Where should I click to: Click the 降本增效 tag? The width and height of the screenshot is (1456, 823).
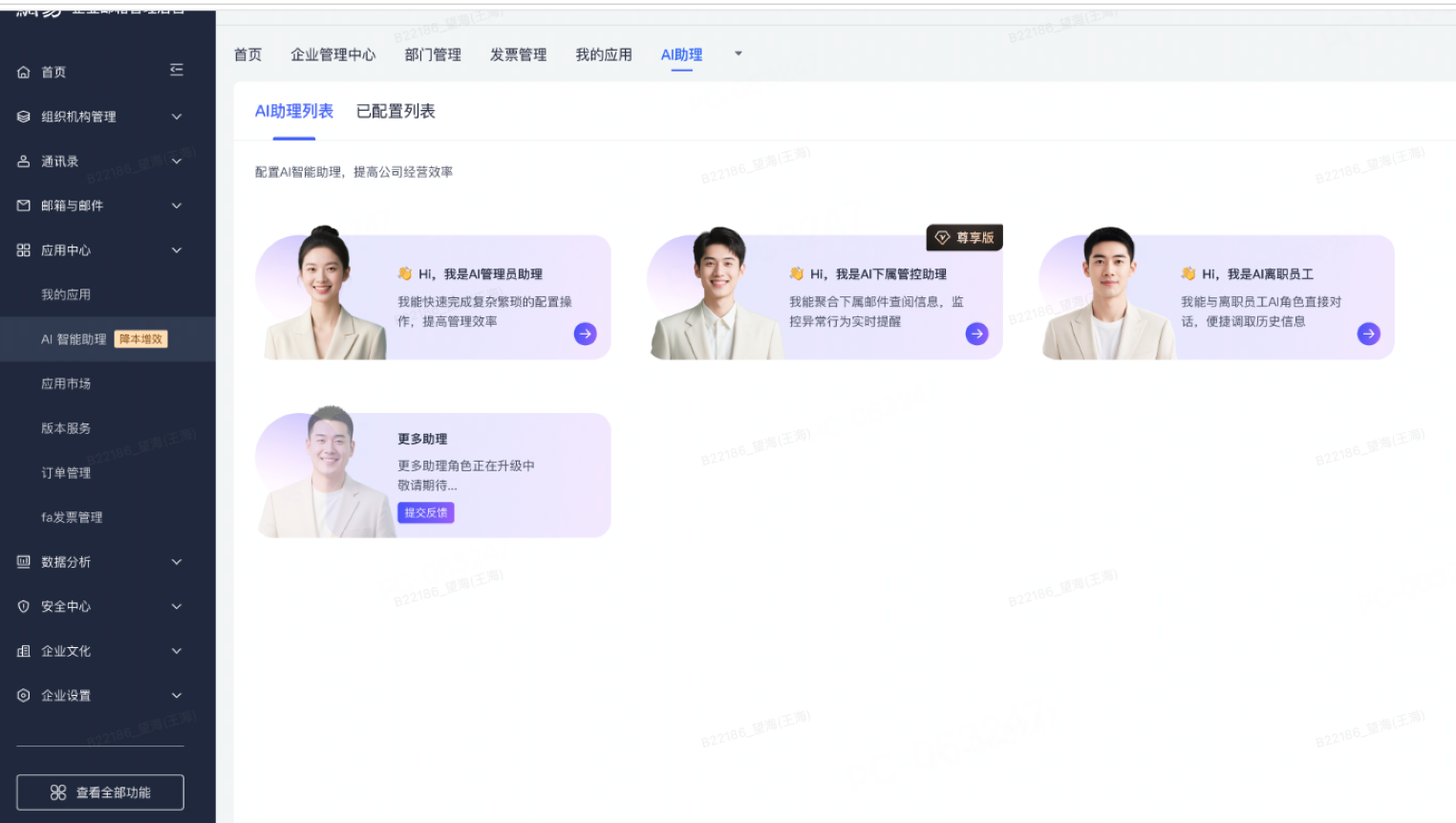click(141, 339)
